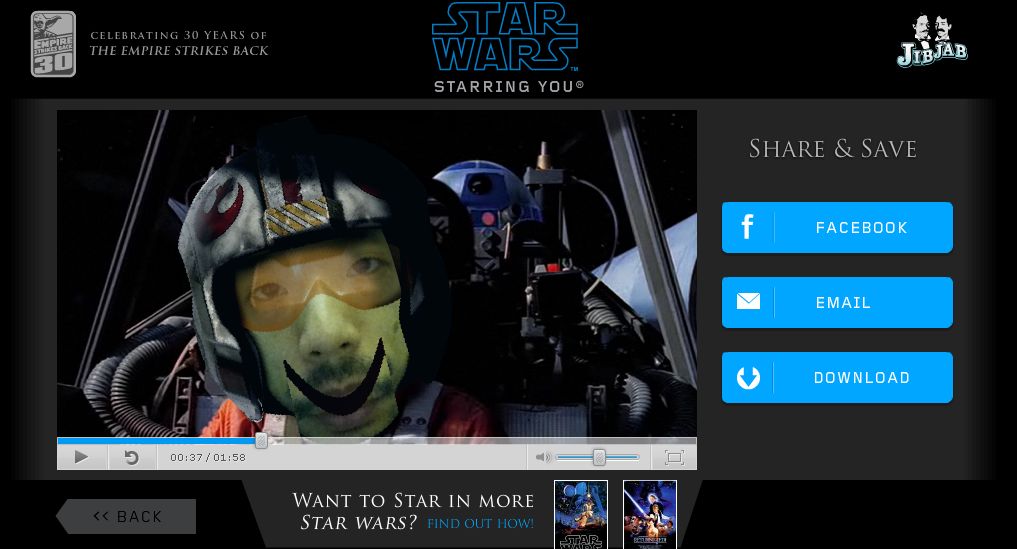Screen dimensions: 1017x549
Task: Send the video by Email
Action: [x=837, y=302]
